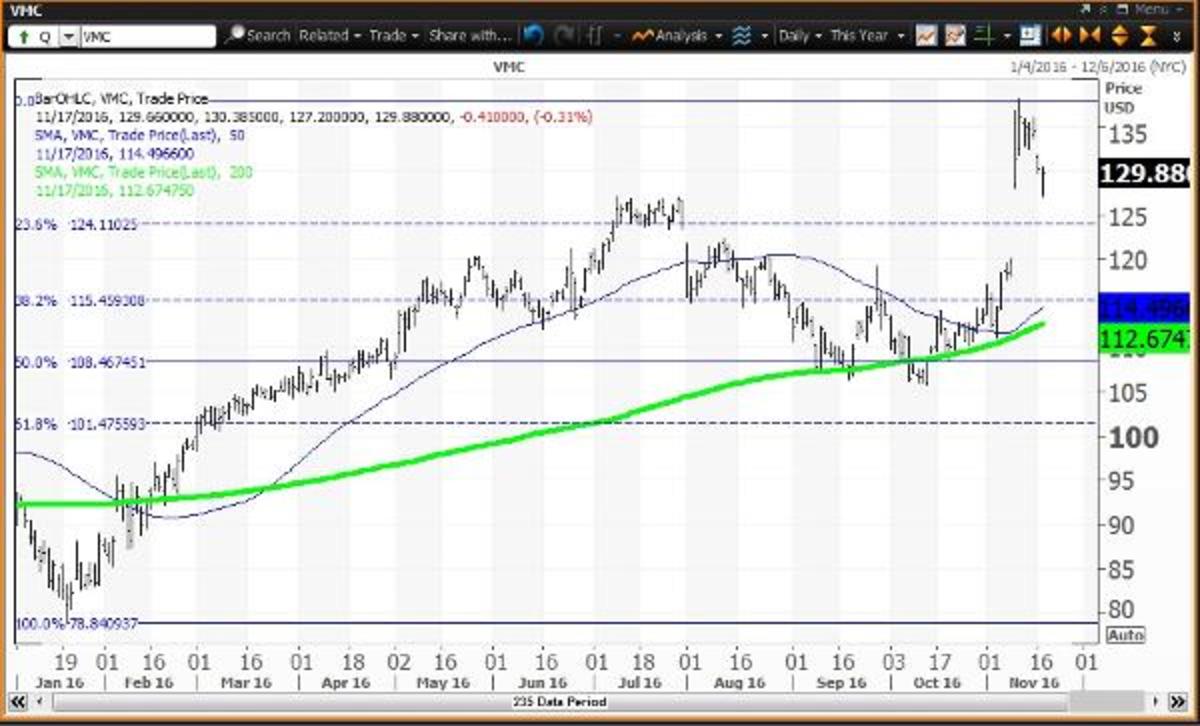Click the VMC symbol input field
This screenshot has height=726, width=1200.
pyautogui.click(x=147, y=37)
